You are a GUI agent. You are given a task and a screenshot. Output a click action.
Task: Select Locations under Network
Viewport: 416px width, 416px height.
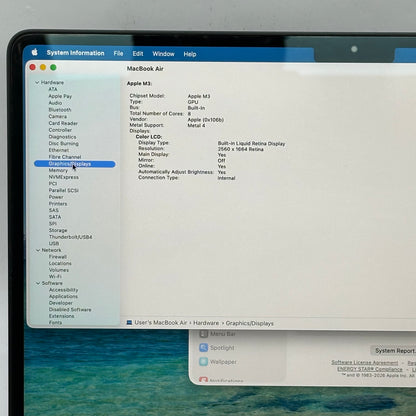pos(60,263)
